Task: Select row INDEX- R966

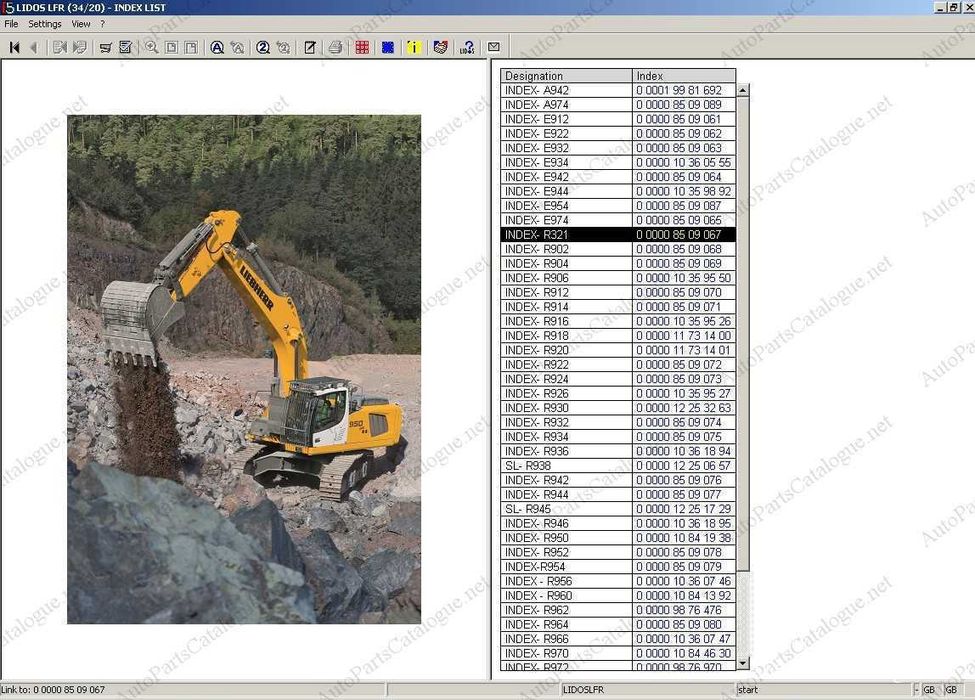Action: (x=618, y=638)
